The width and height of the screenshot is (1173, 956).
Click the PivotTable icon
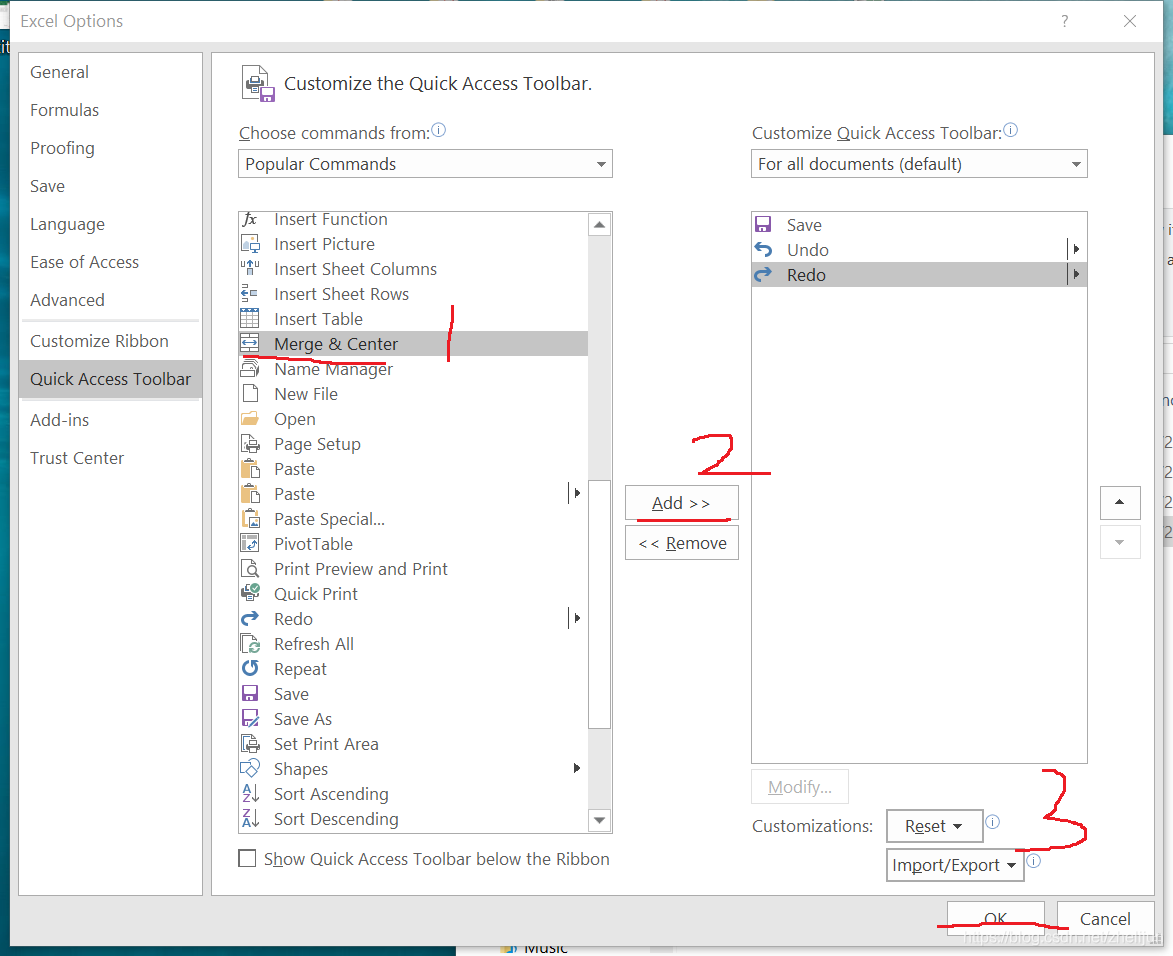tap(250, 544)
